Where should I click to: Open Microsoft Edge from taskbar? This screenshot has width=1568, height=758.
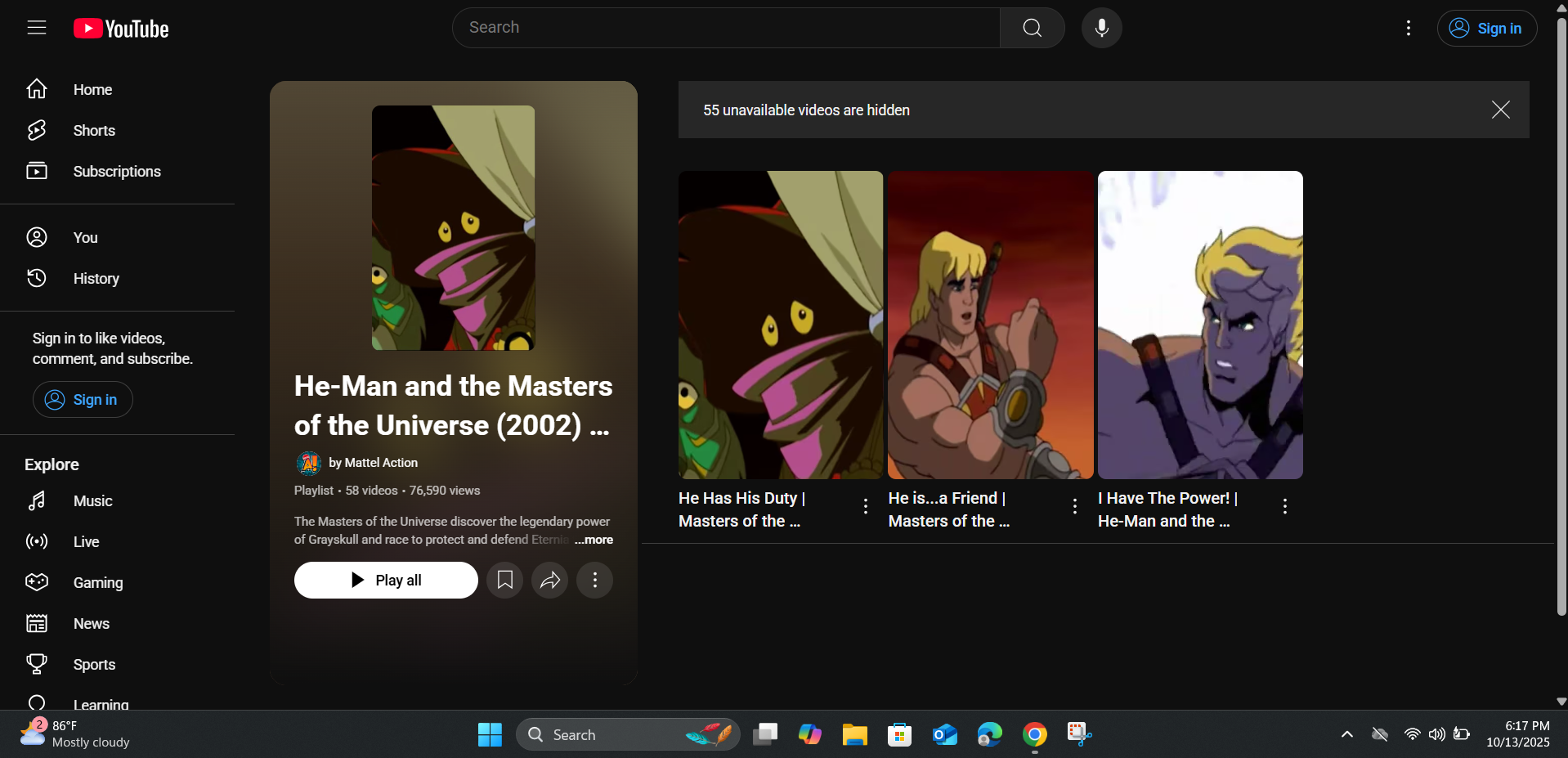point(990,734)
